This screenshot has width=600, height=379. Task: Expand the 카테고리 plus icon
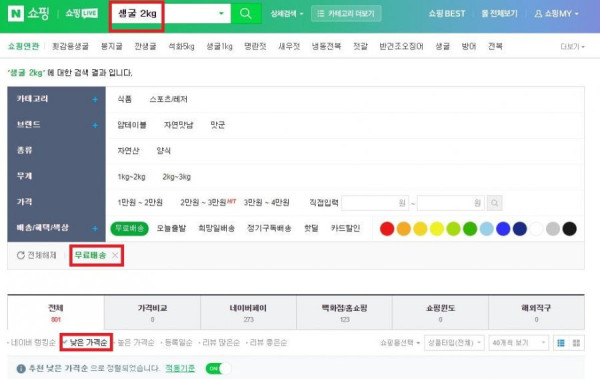95,100
